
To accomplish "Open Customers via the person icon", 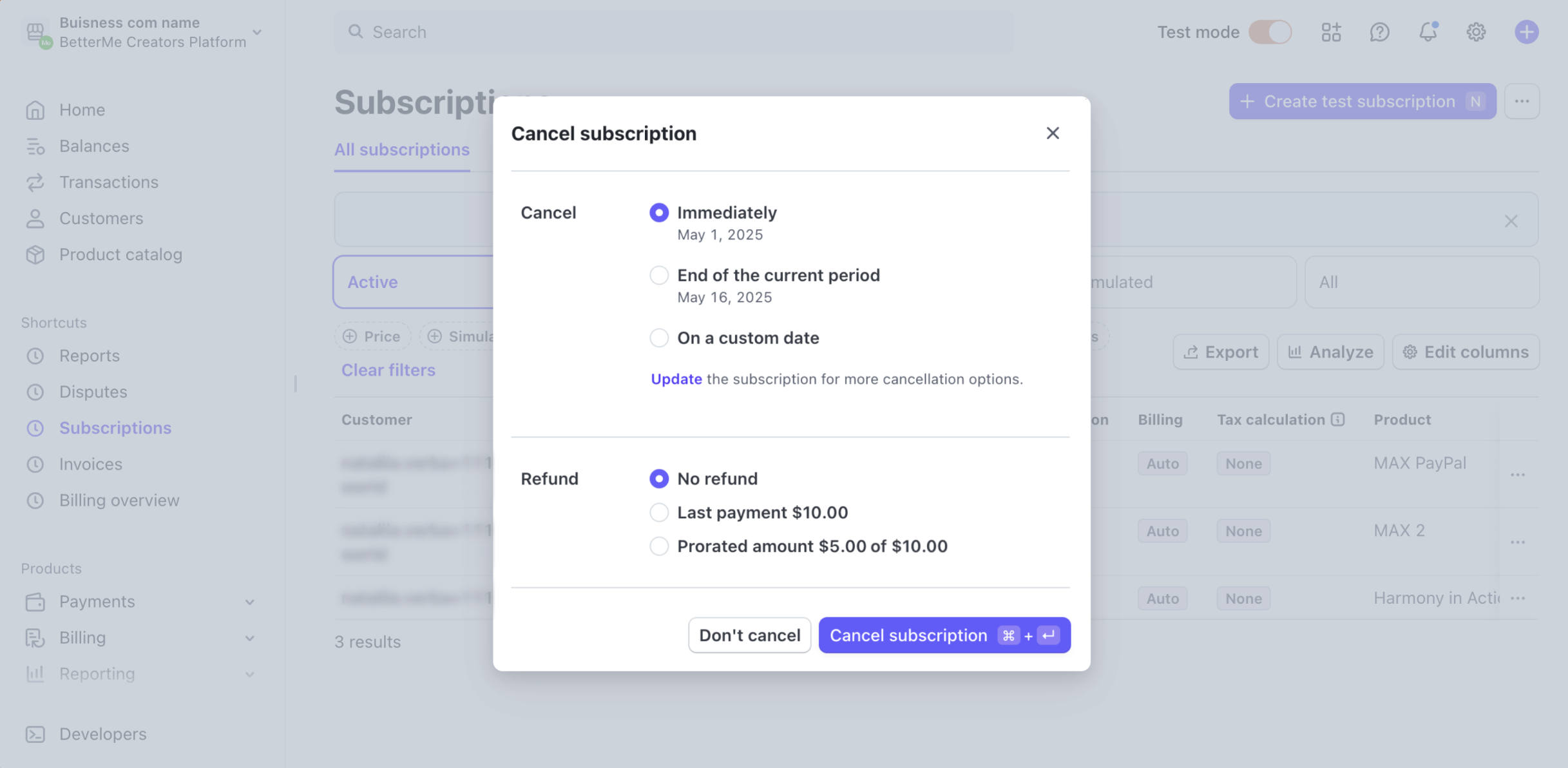I will pos(36,218).
